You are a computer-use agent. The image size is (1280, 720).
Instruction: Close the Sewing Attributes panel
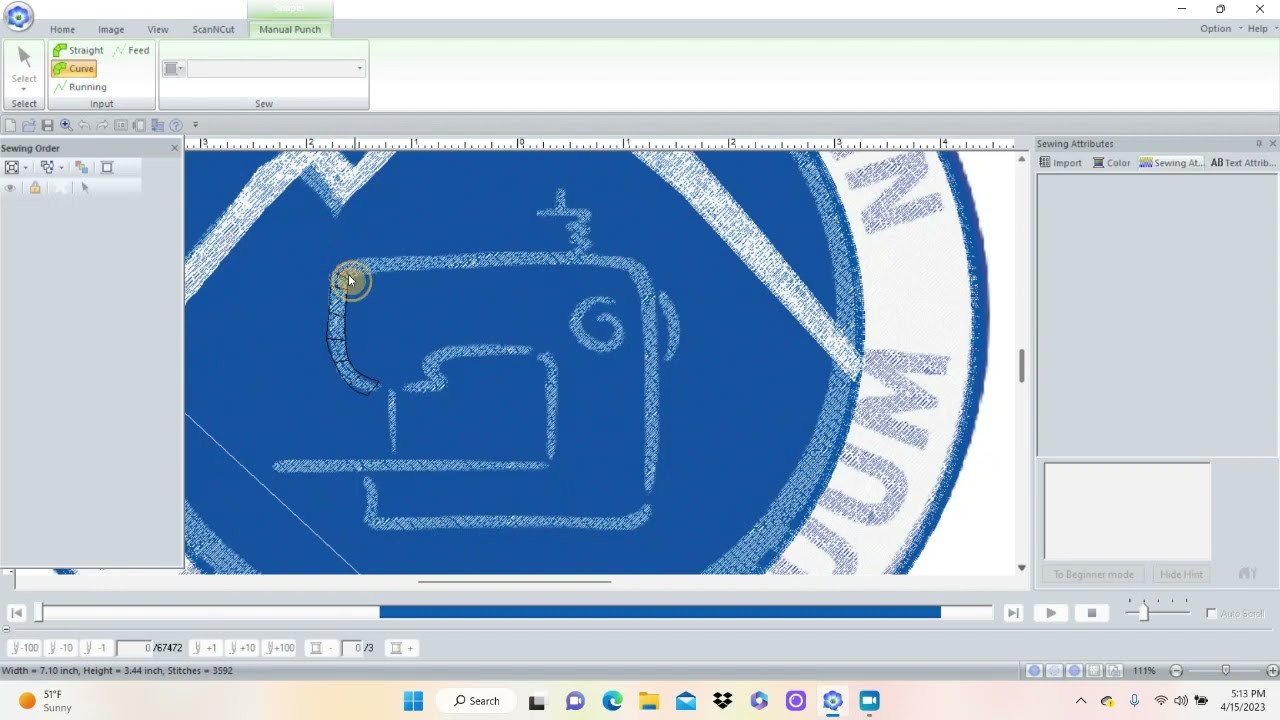pos(1272,144)
